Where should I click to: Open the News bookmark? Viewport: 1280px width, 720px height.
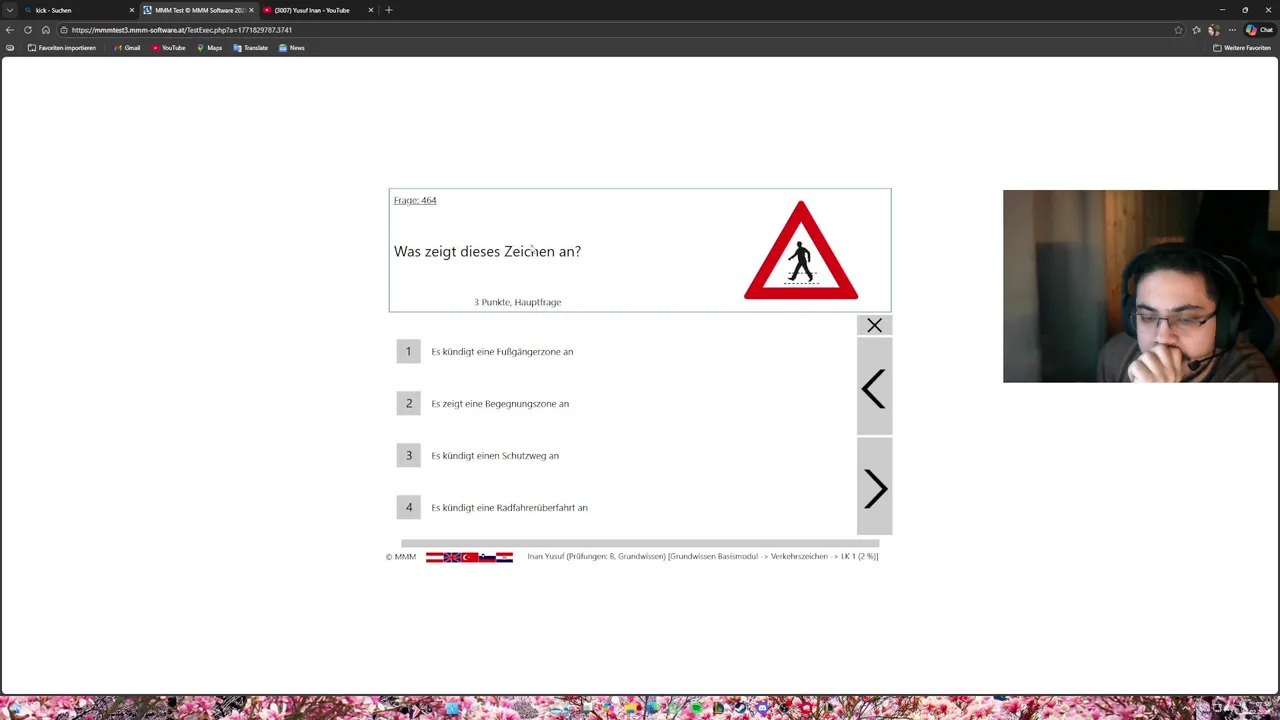pyautogui.click(x=292, y=48)
